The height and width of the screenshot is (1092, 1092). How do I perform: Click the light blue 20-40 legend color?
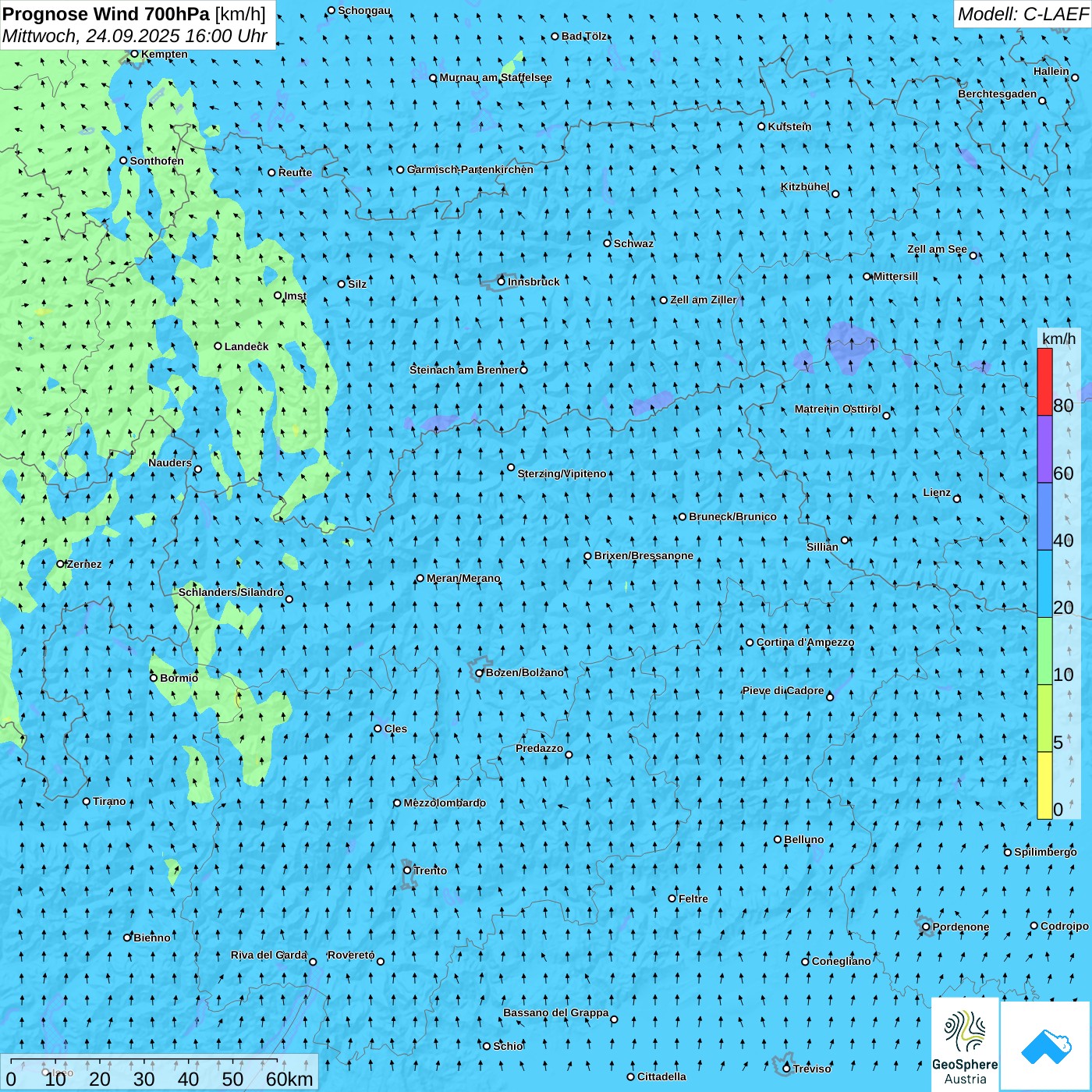click(x=1044, y=584)
